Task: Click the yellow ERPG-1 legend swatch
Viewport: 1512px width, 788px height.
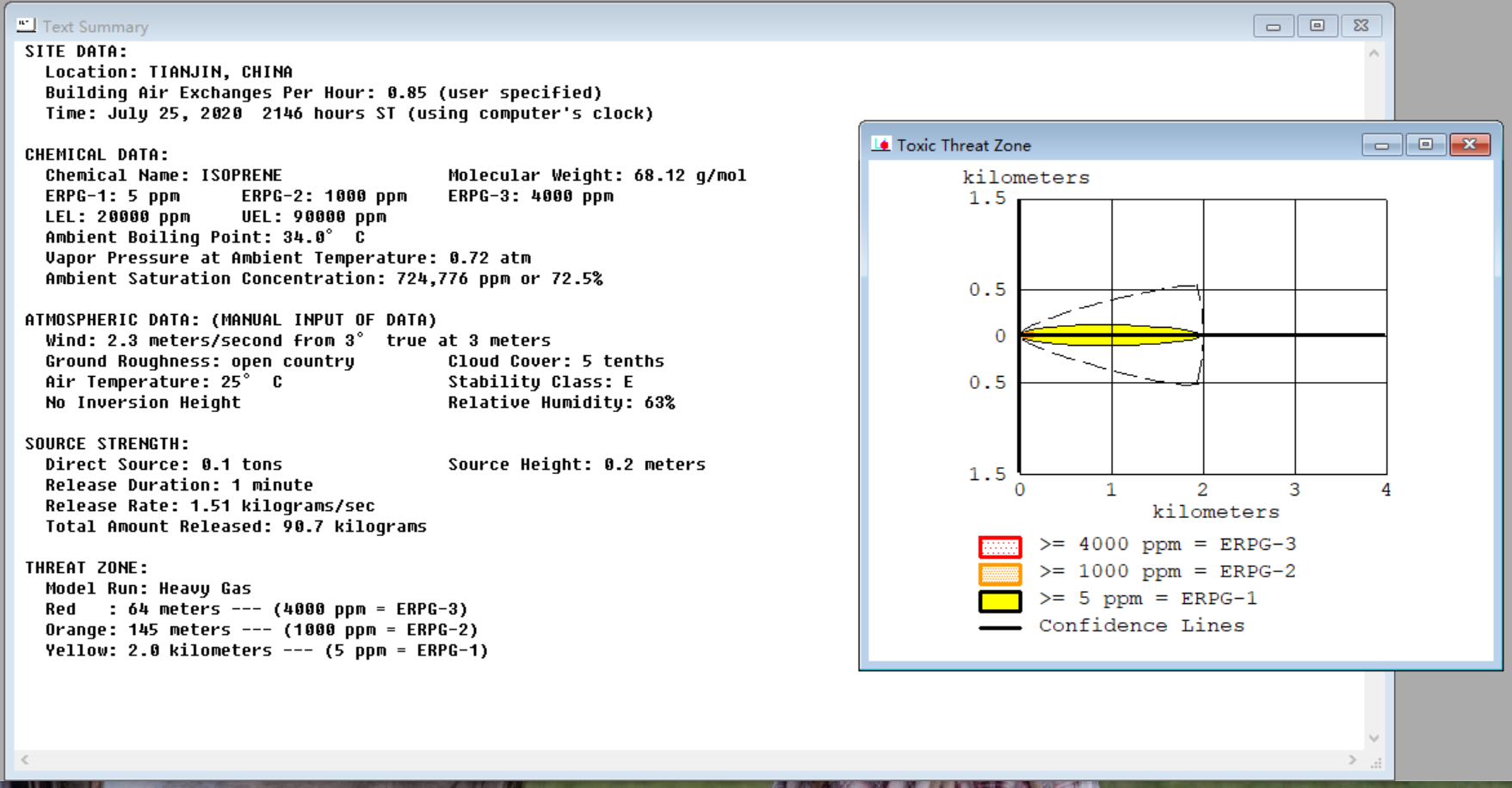Action: (x=1000, y=601)
